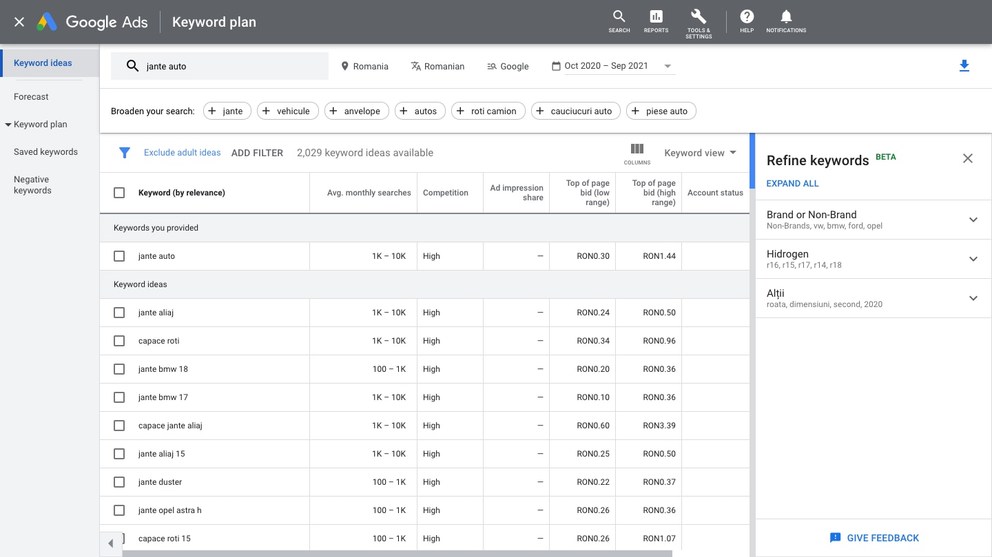Check the 'jante duster' checkbox

119,482
